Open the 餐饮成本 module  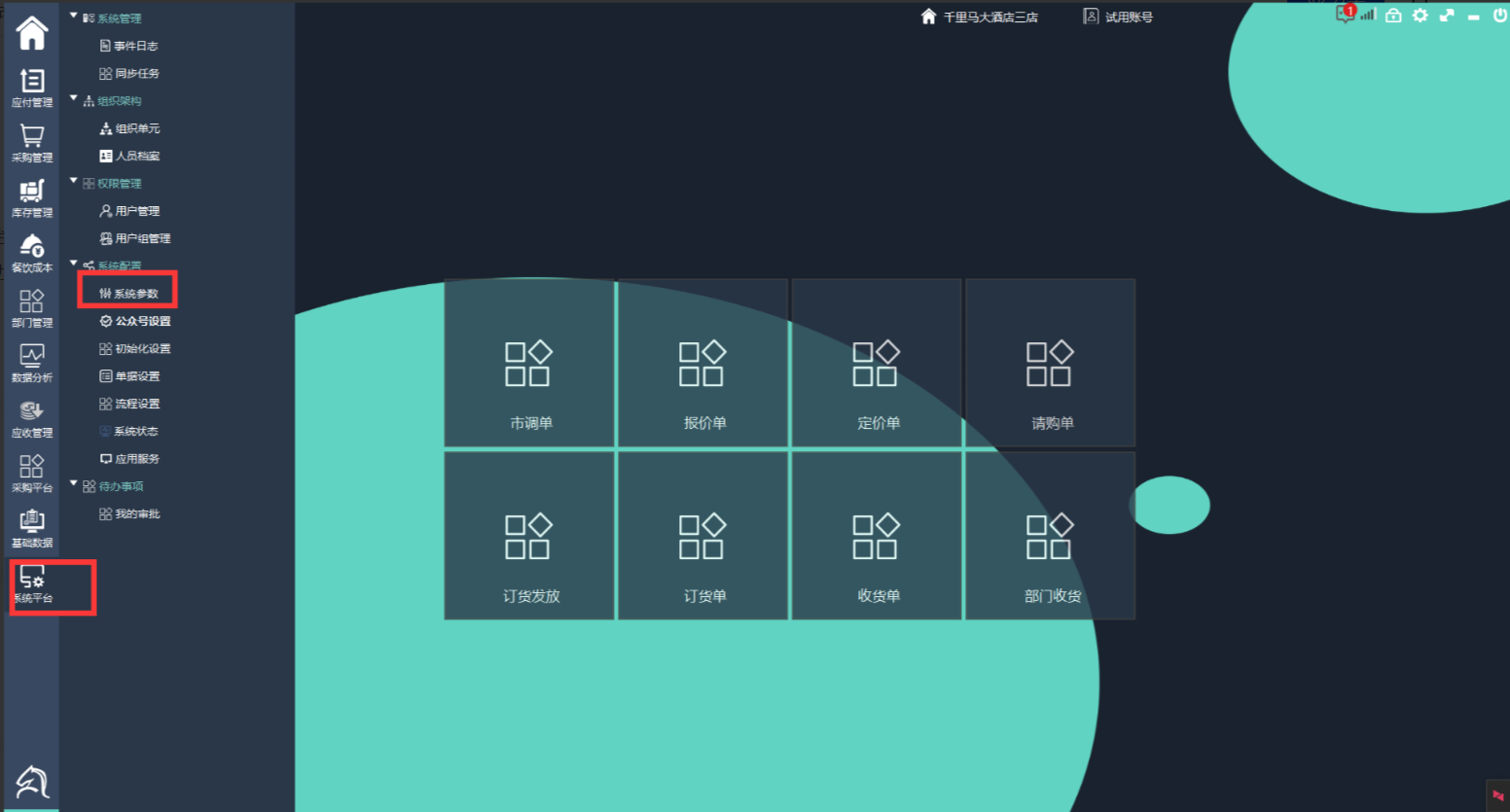(31, 253)
